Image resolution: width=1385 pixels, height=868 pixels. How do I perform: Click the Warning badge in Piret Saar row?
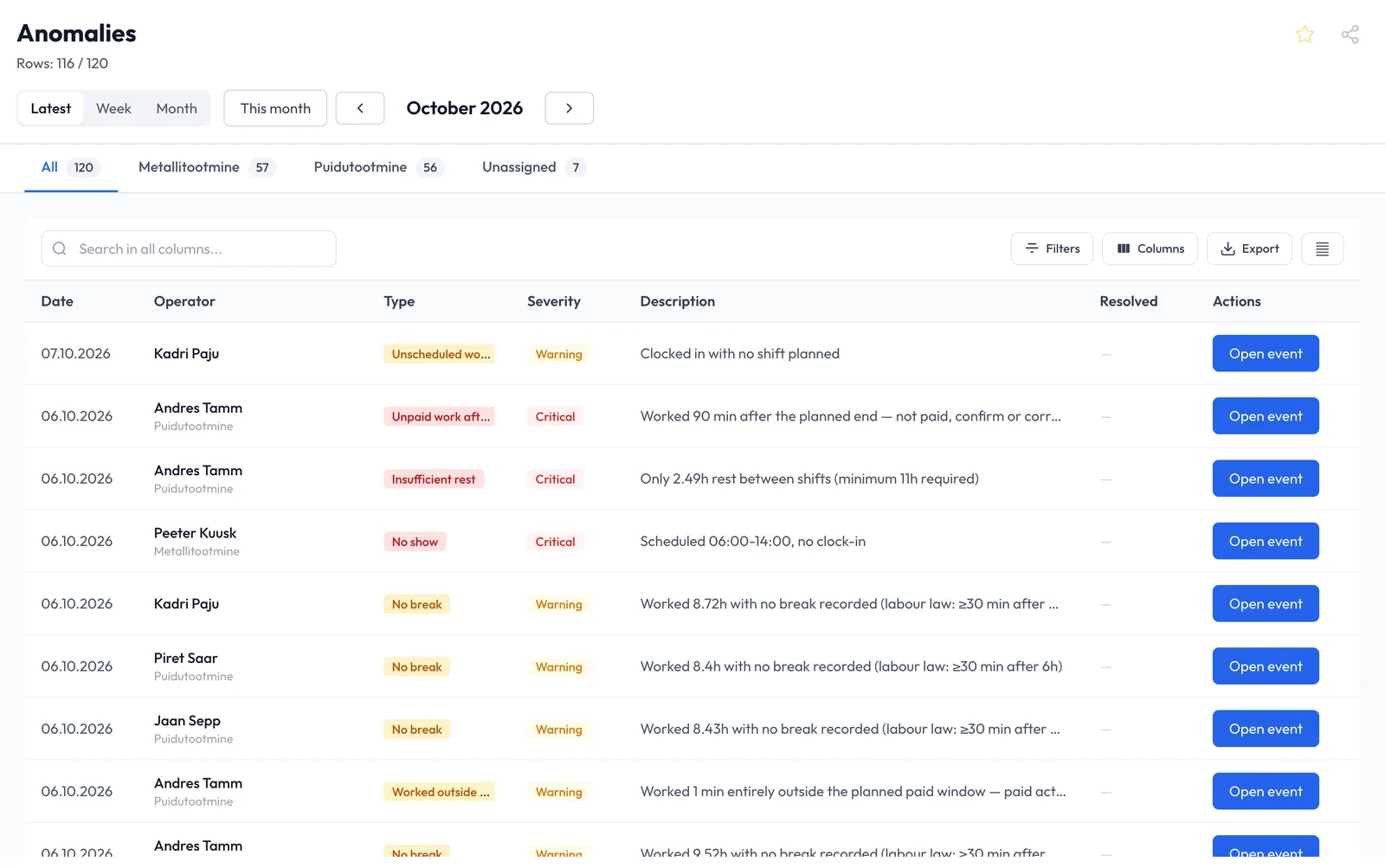(x=558, y=667)
